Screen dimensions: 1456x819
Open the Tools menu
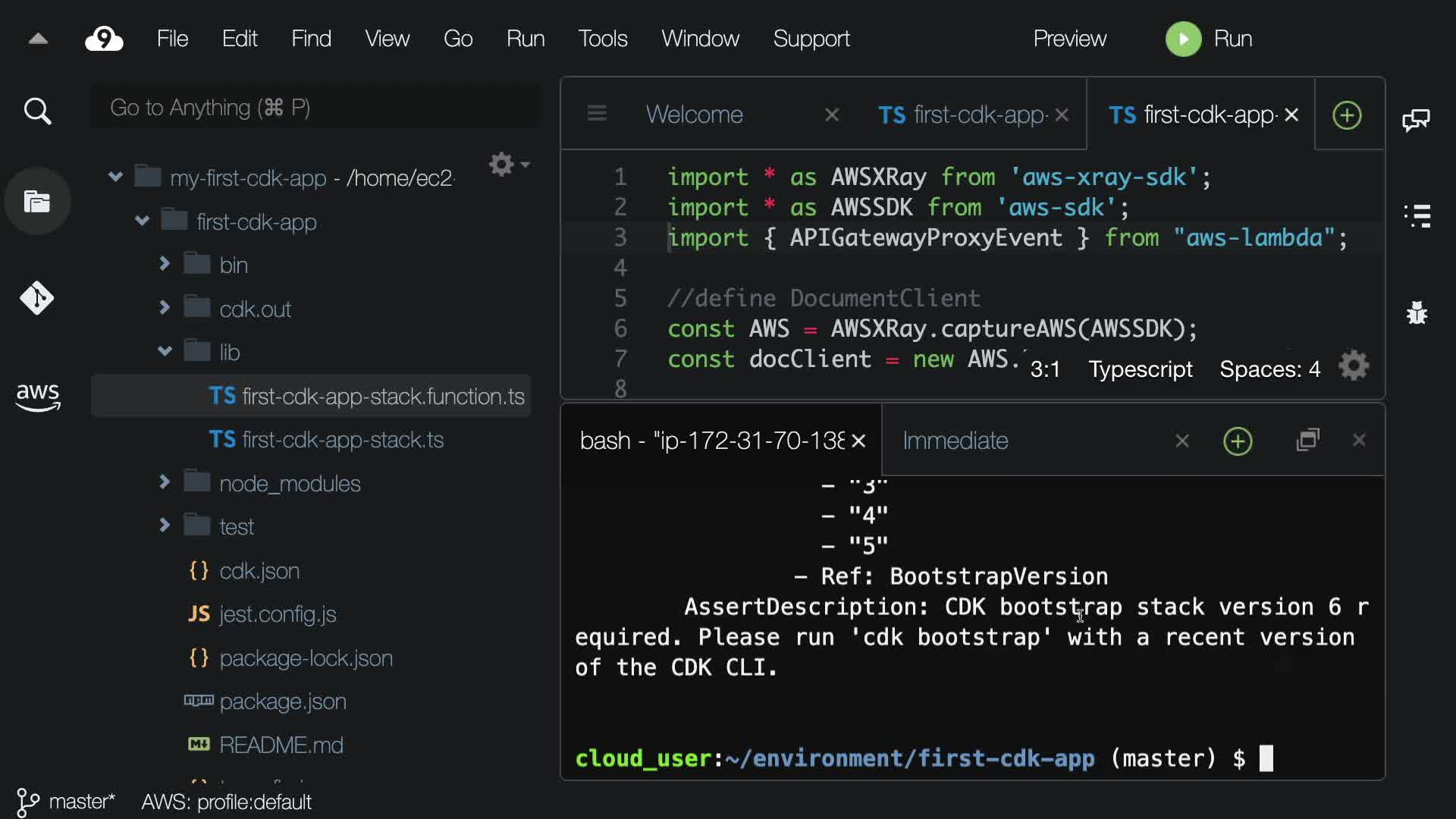pos(602,39)
